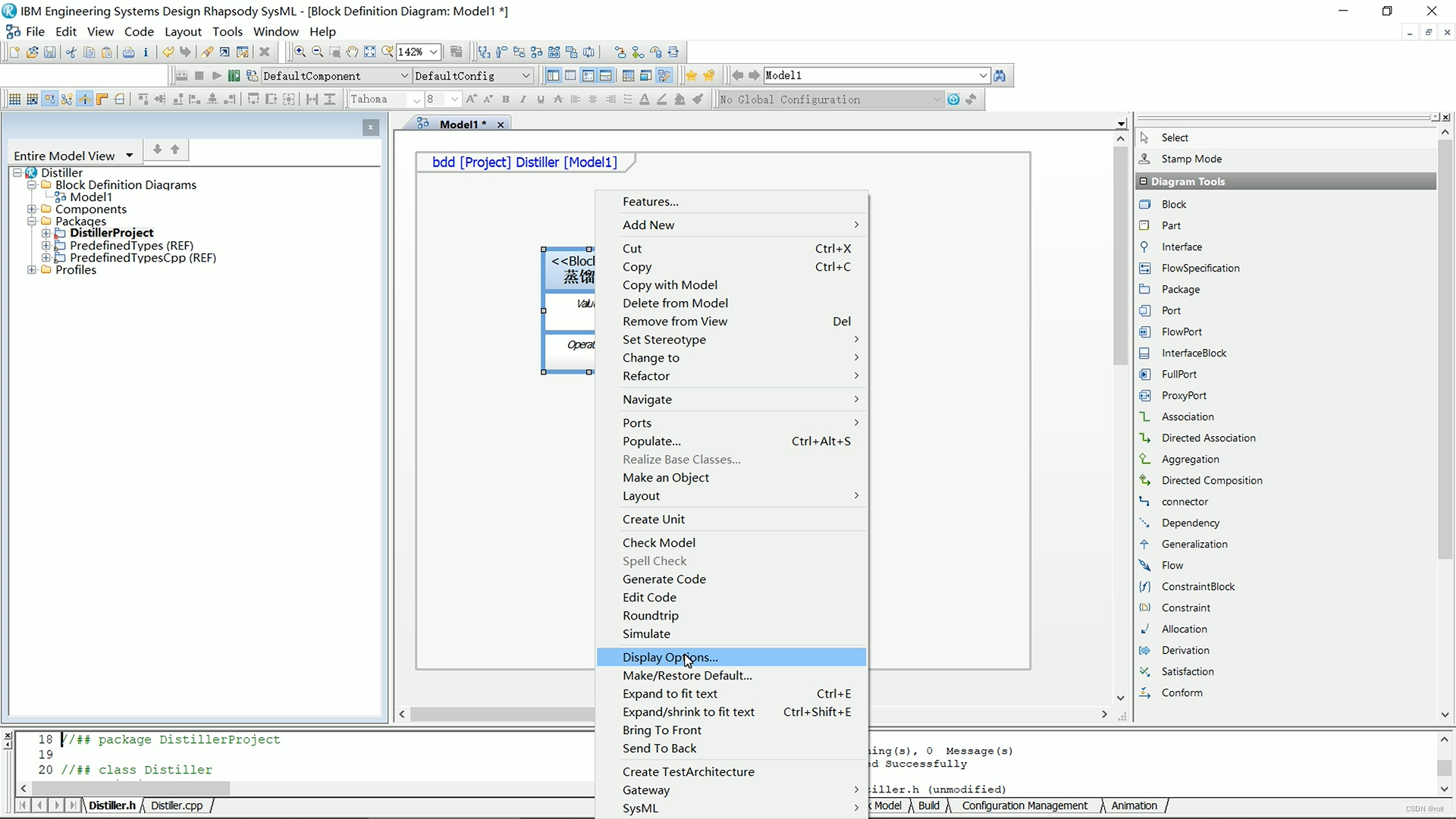Viewport: 1456px width, 819px height.
Task: Collapse the Diagram Tools section
Action: (1143, 181)
